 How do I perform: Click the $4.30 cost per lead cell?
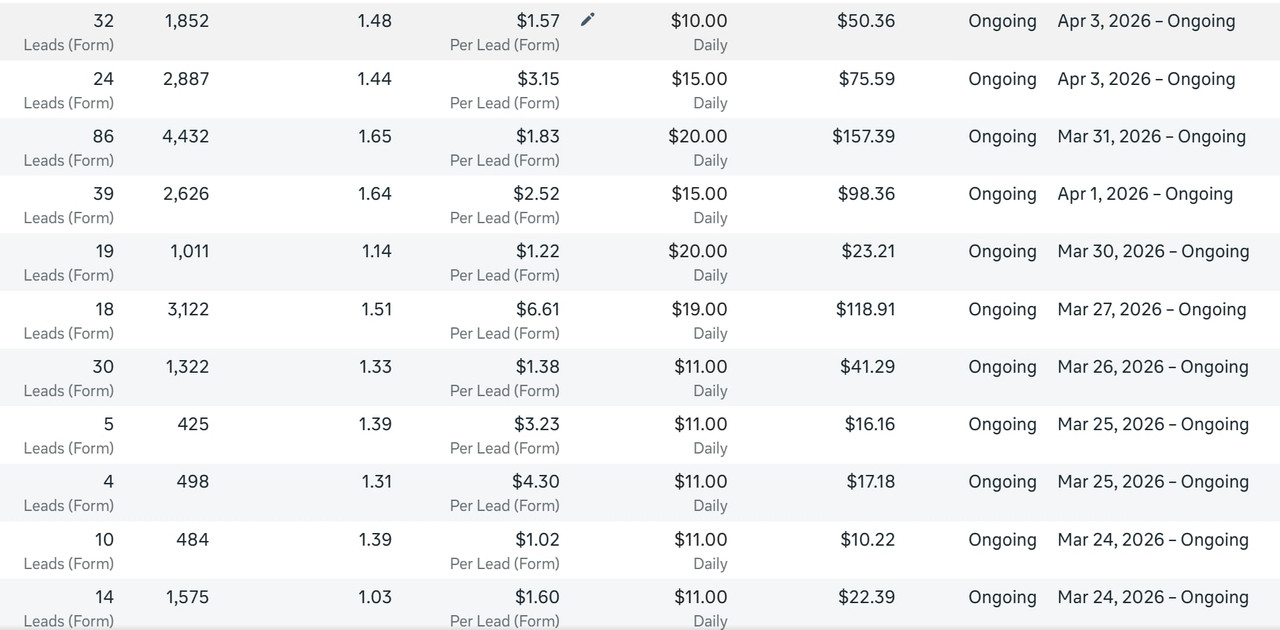[536, 481]
